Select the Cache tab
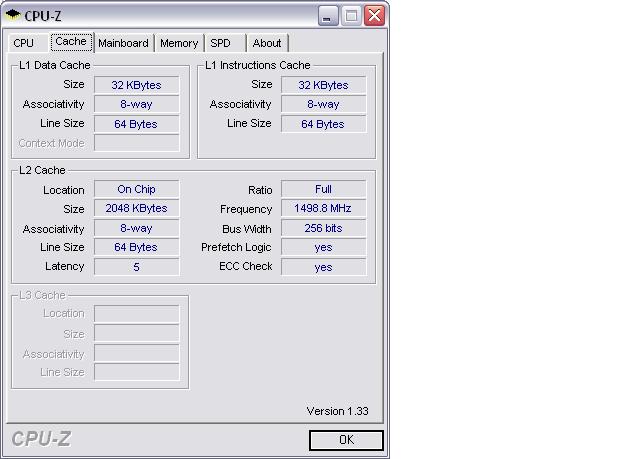The height and width of the screenshot is (459, 640). (x=71, y=42)
